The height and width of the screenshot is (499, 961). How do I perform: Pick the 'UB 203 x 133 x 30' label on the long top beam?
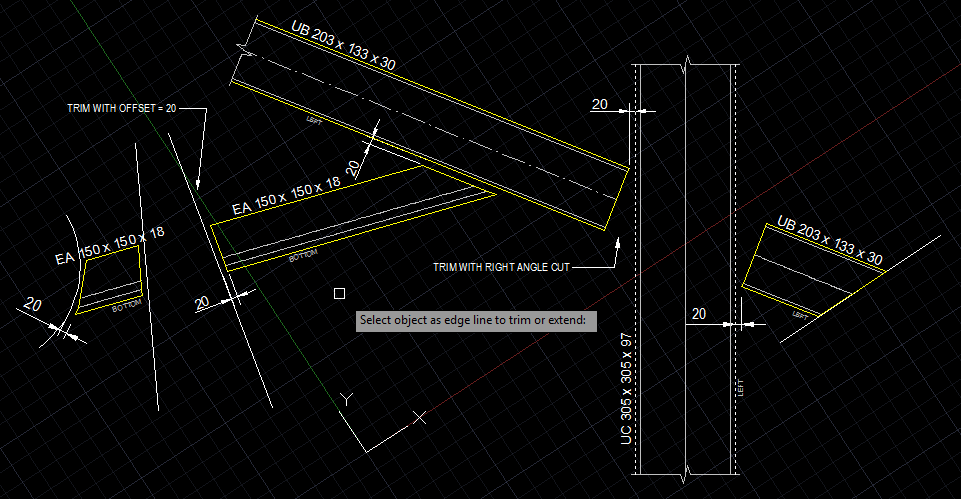(x=343, y=45)
